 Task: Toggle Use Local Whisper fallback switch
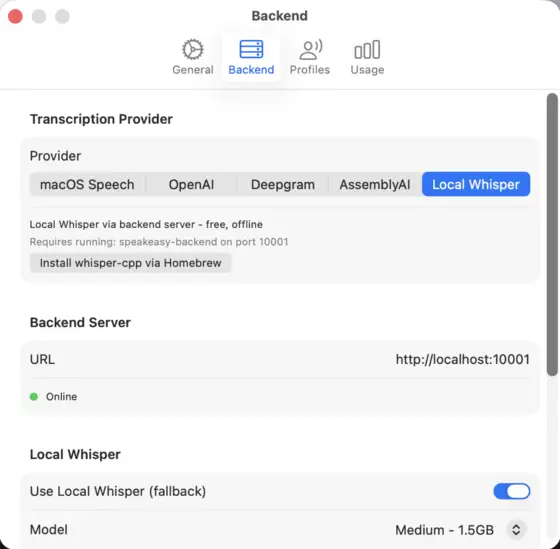click(511, 491)
